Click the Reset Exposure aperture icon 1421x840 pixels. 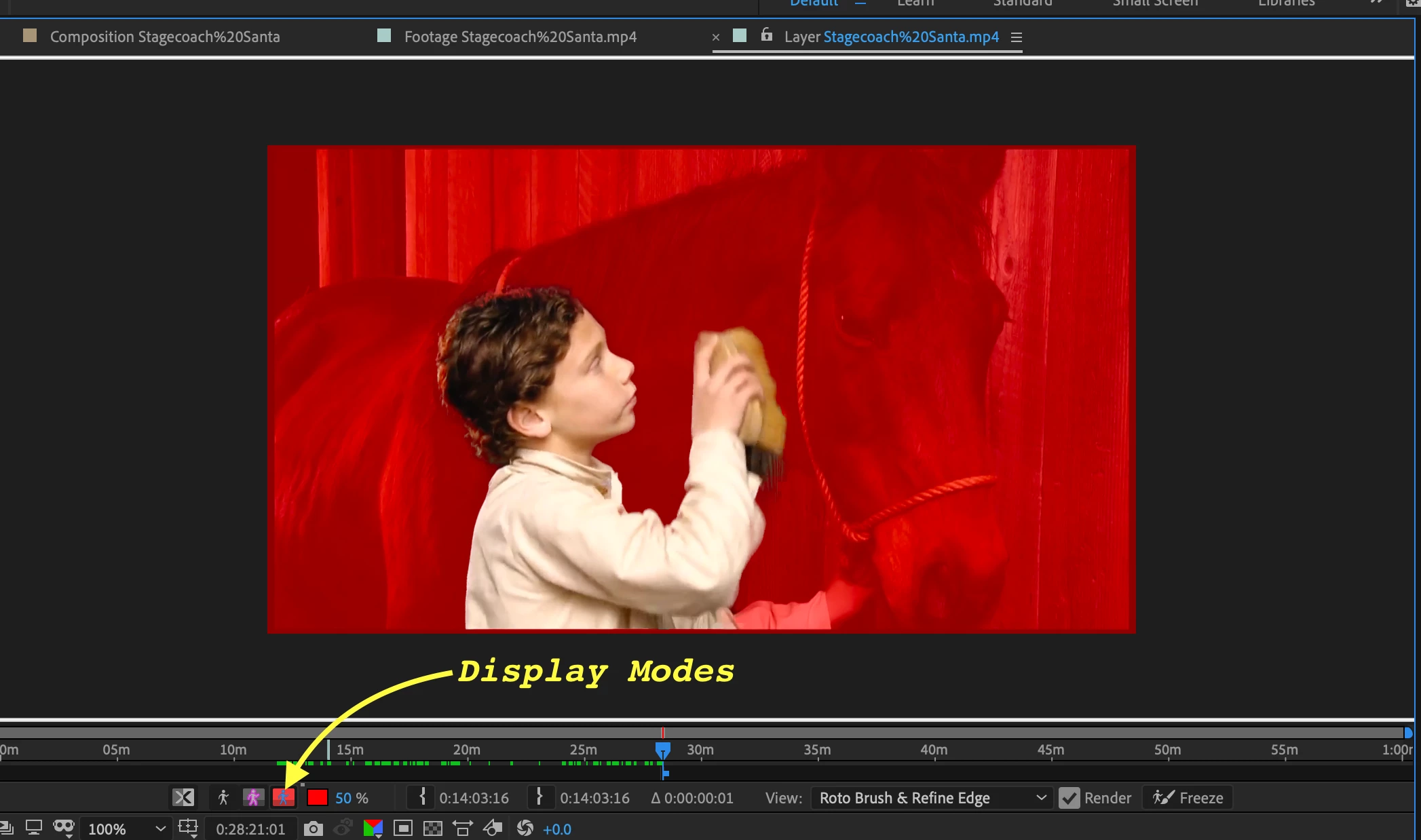click(525, 828)
